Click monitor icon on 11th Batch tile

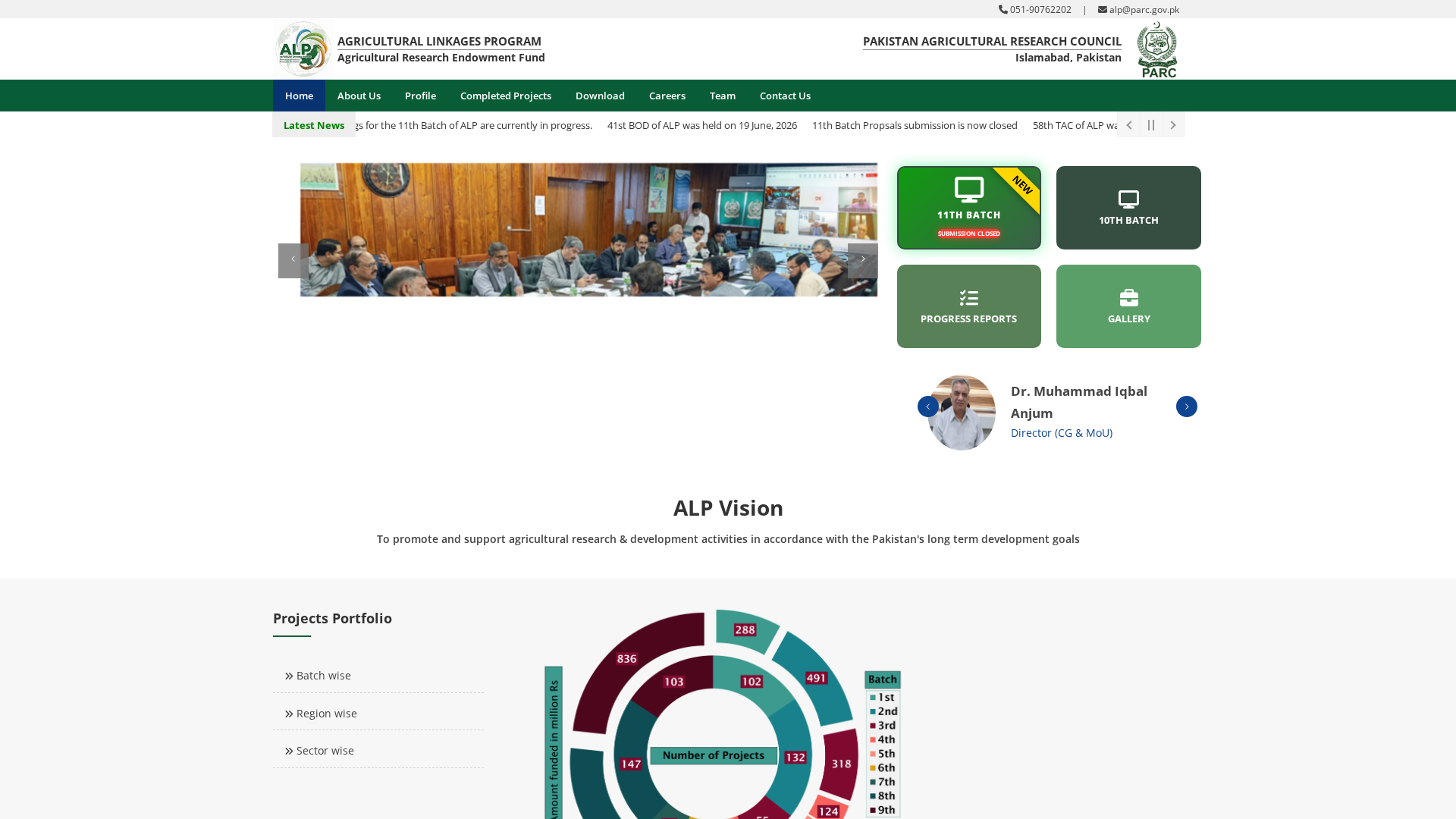pos(969,190)
